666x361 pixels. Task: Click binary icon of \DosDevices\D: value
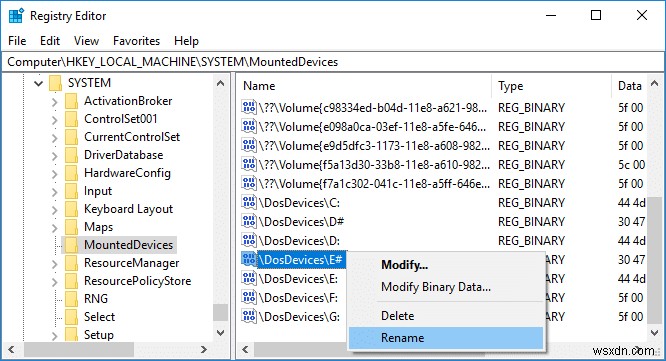coord(249,240)
